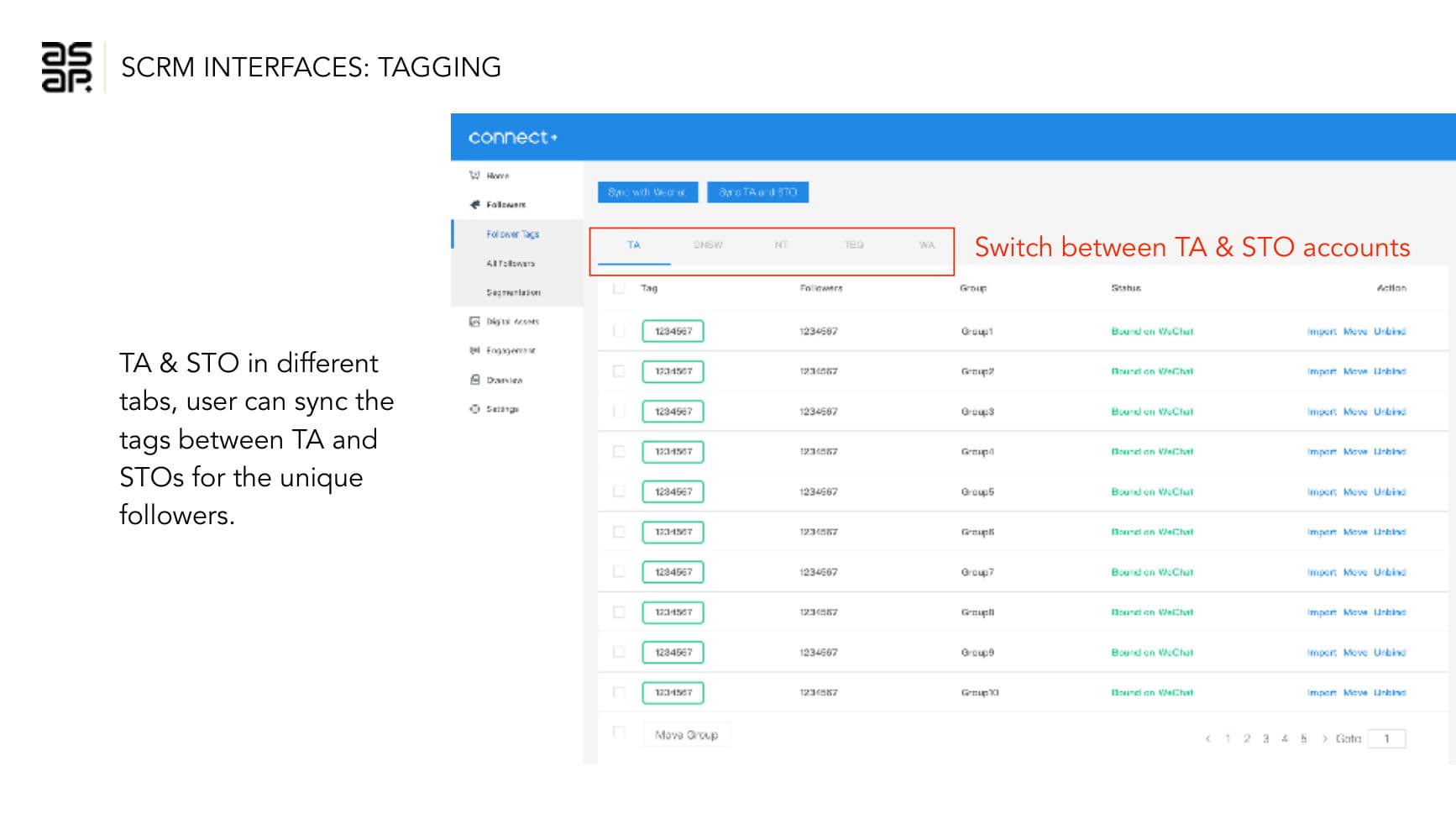Go to the next page with the right chevron
This screenshot has width=1456, height=819.
pyautogui.click(x=1324, y=738)
